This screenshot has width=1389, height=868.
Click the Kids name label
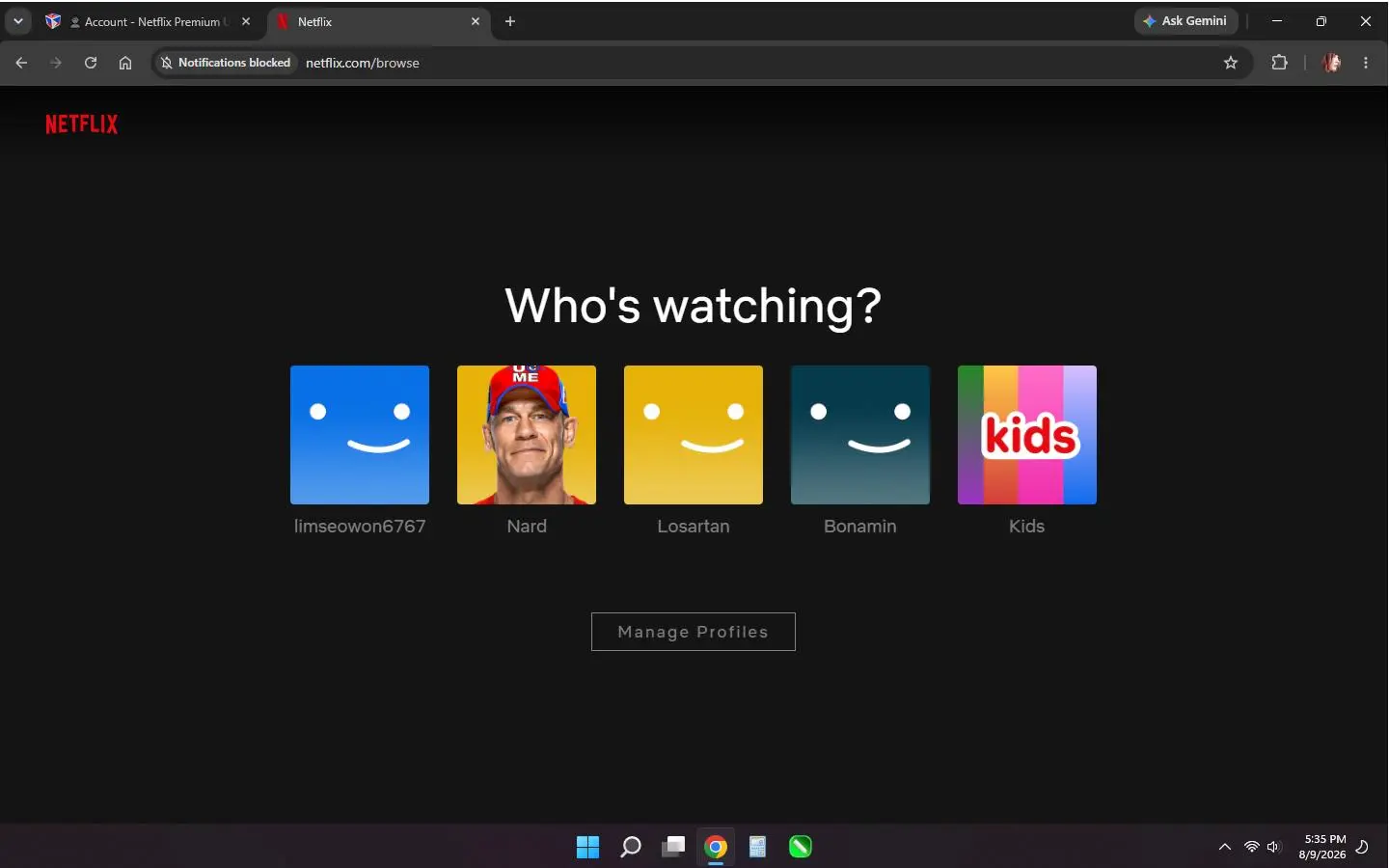pos(1027,527)
